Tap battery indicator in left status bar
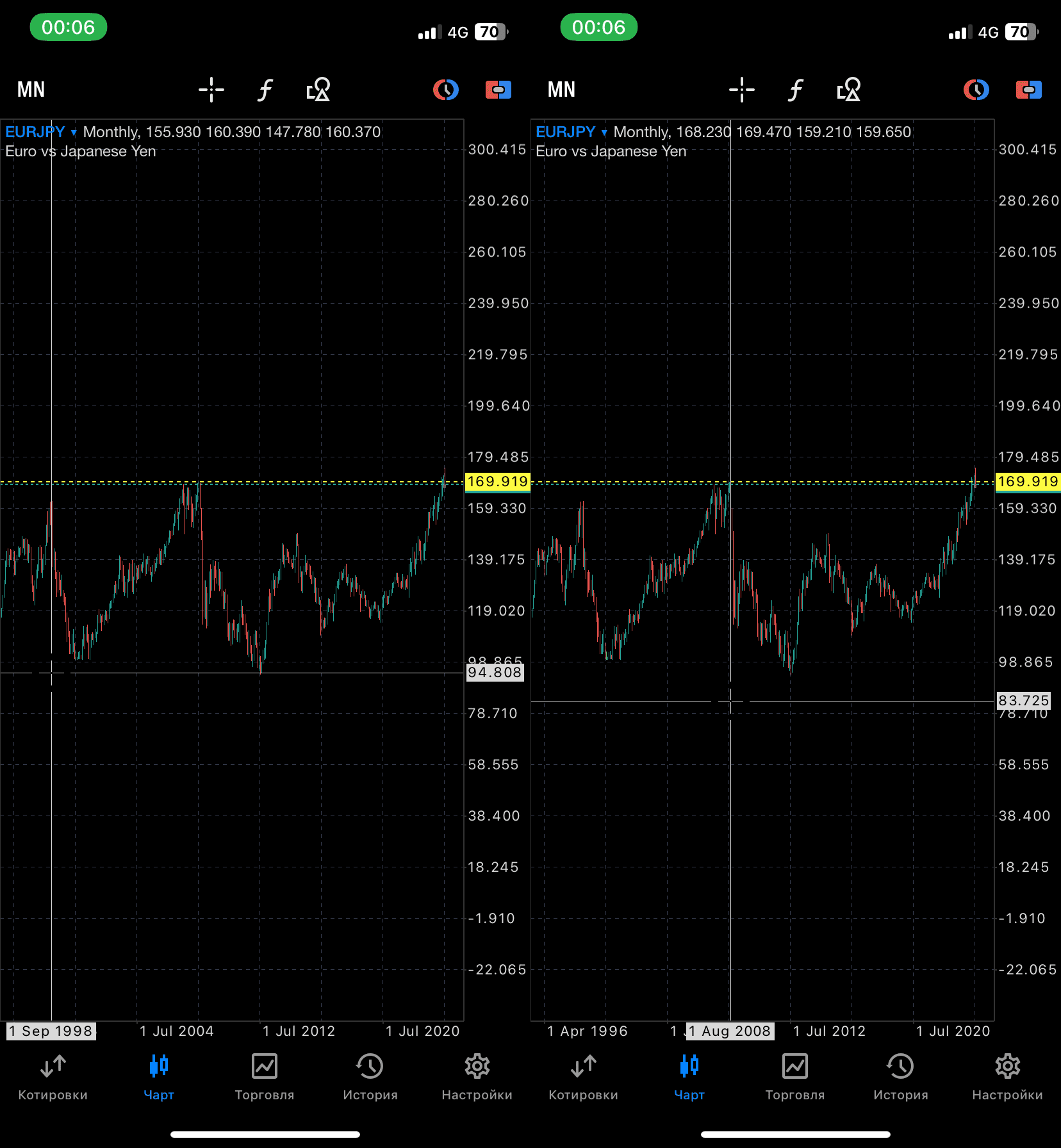The height and width of the screenshot is (1148, 1061). 491,32
